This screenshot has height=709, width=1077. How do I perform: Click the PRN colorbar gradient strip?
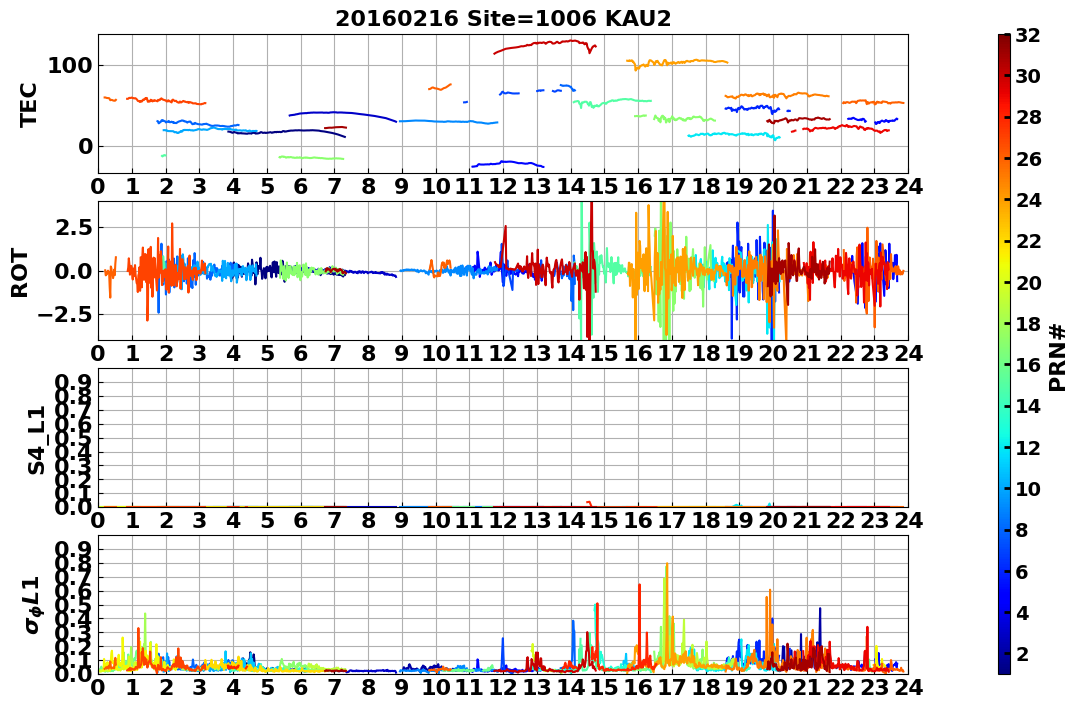(x=1004, y=354)
